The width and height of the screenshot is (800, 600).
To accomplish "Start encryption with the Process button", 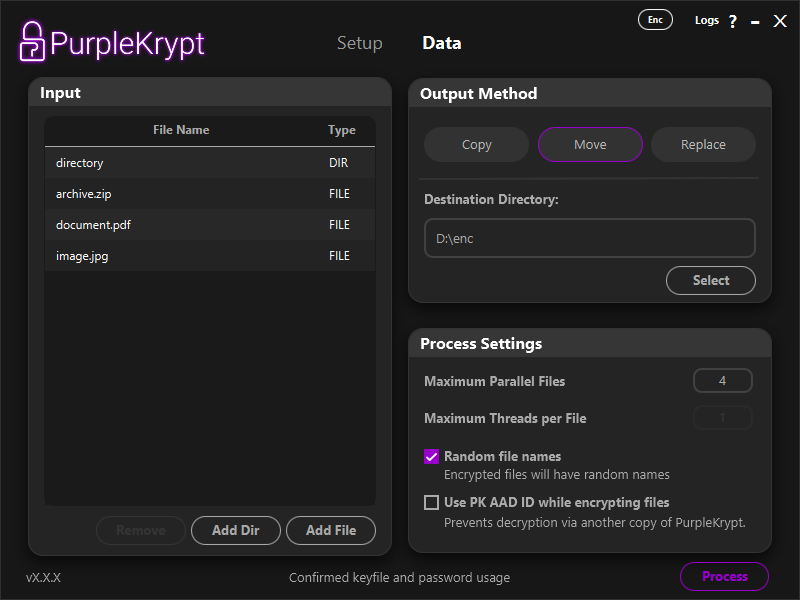I will [724, 577].
